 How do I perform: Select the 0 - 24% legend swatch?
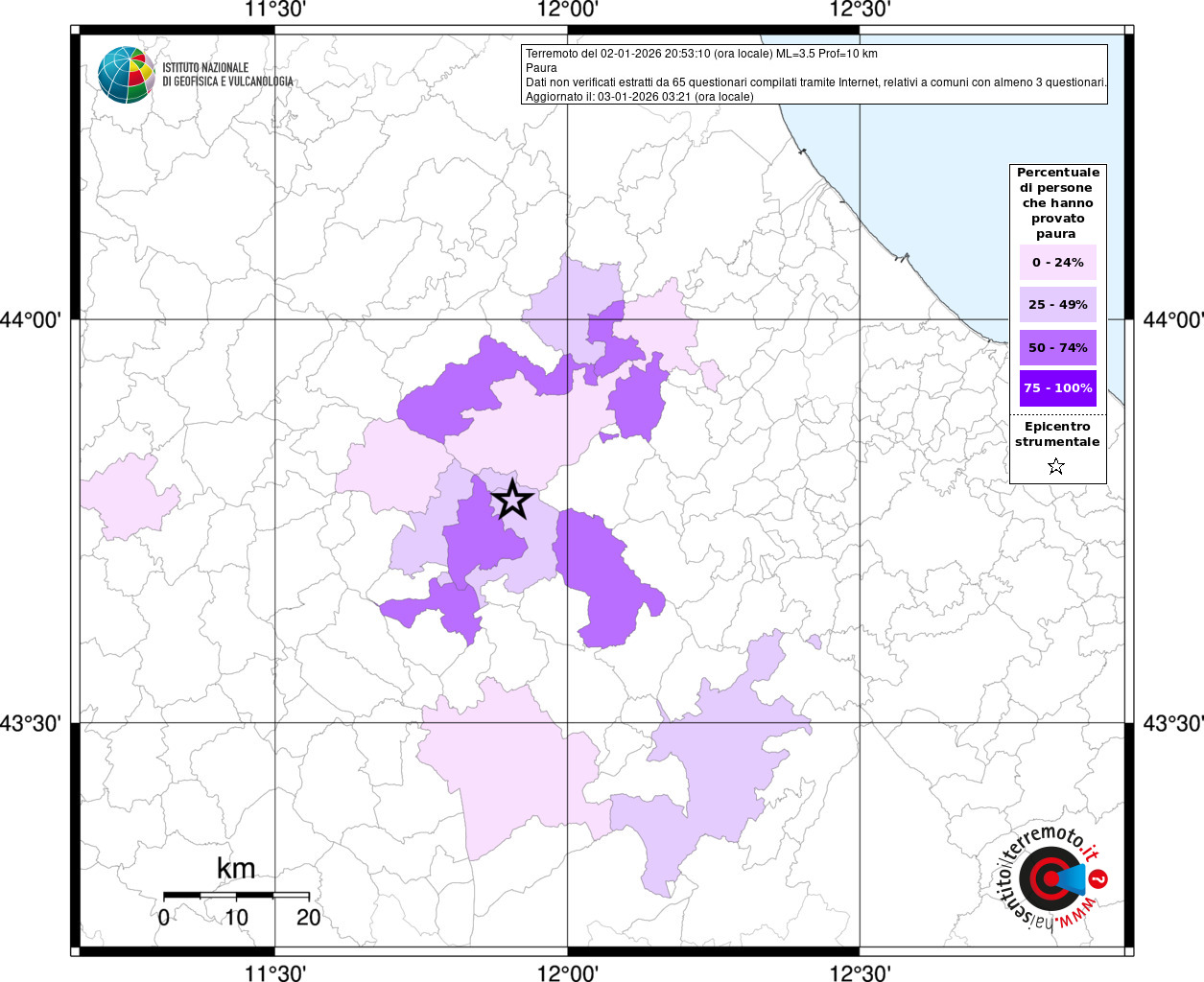1057,262
